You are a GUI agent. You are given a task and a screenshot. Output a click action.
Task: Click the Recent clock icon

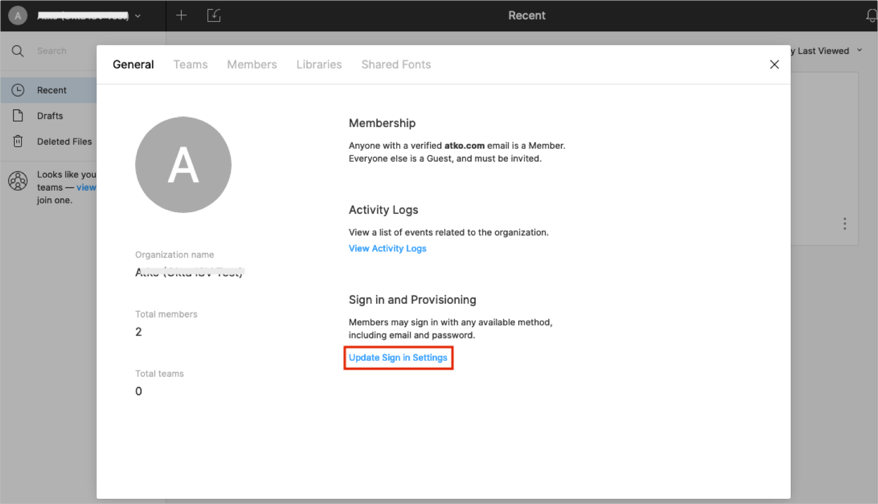point(18,90)
